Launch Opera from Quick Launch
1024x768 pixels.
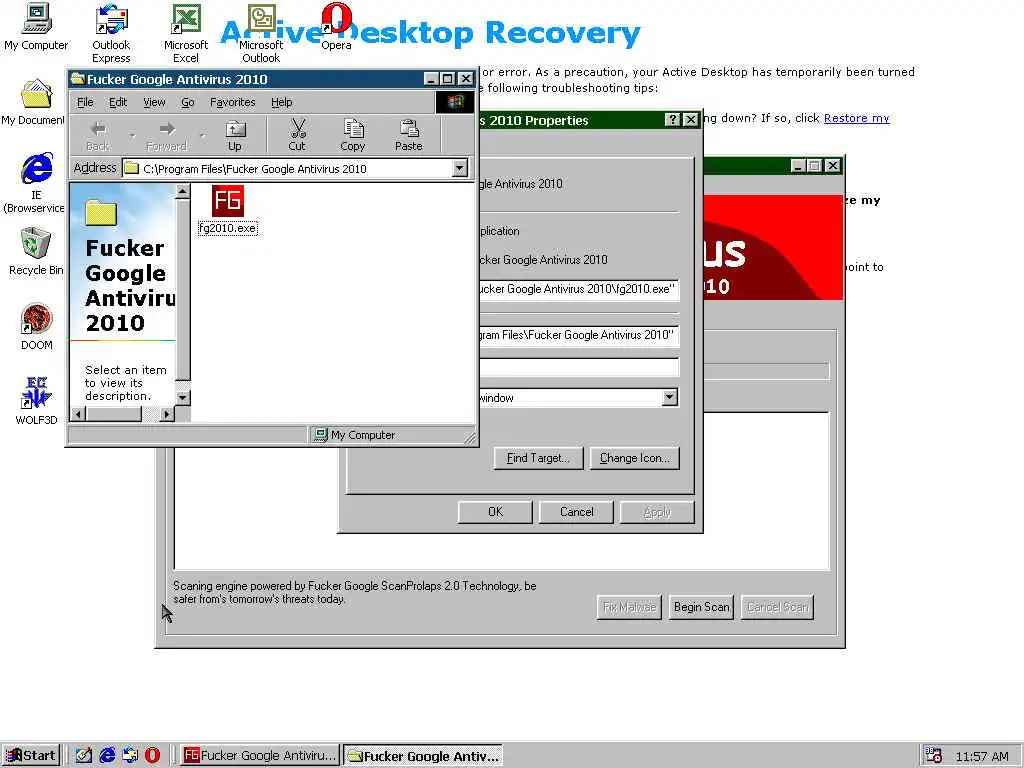(x=152, y=756)
